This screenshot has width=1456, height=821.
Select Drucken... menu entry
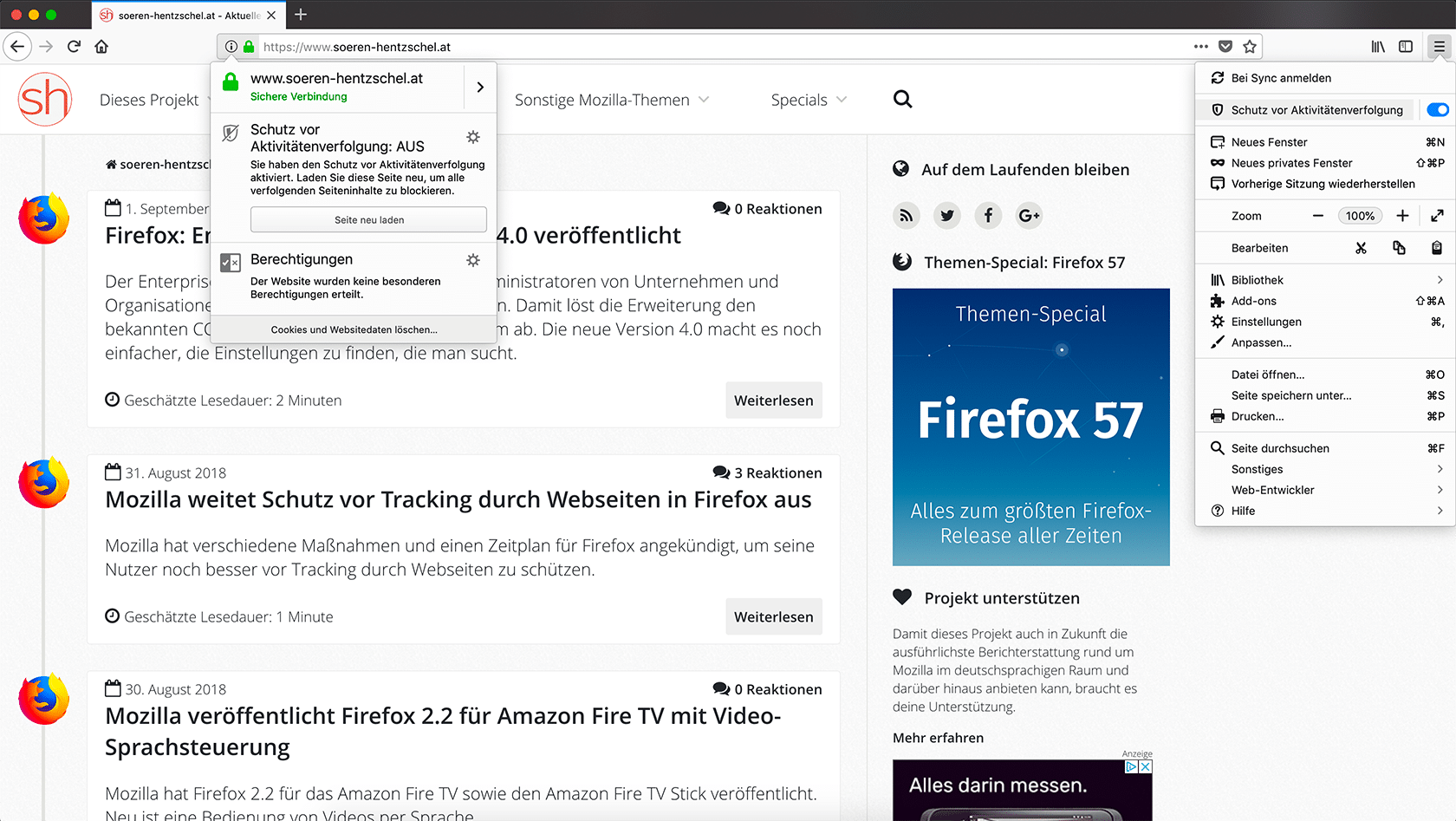[x=1324, y=416]
